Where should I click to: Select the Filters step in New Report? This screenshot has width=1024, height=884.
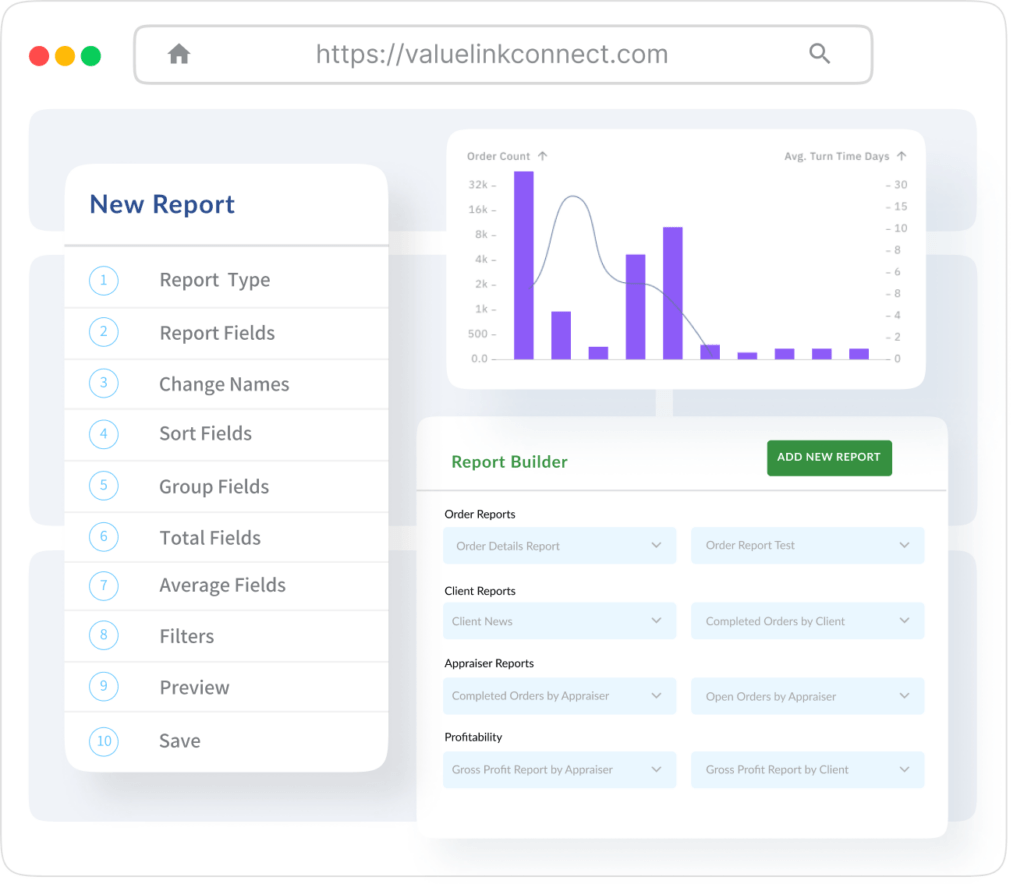pos(186,636)
